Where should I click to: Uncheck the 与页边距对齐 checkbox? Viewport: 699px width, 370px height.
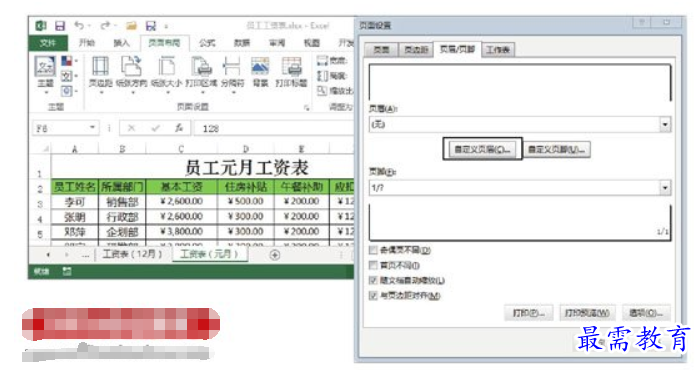click(x=374, y=296)
